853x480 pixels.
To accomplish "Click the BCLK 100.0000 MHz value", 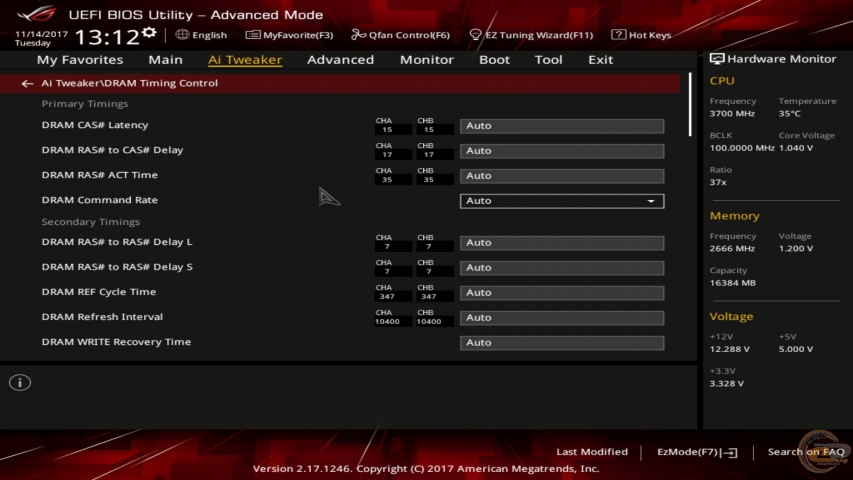I will click(741, 148).
